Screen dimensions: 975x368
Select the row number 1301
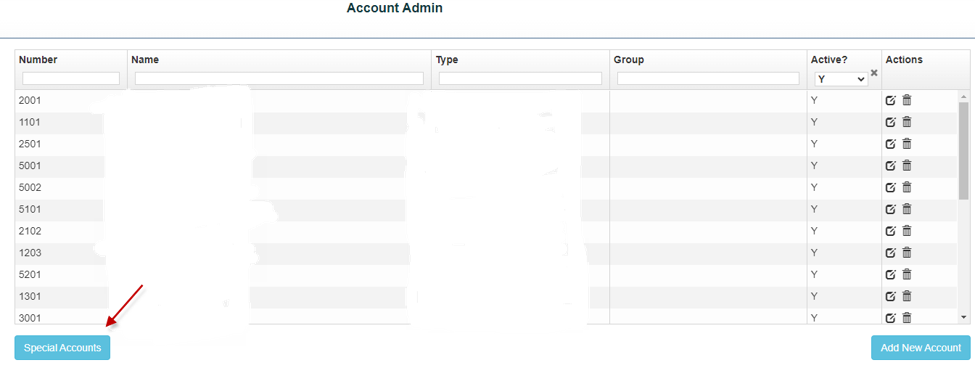pyautogui.click(x=29, y=296)
